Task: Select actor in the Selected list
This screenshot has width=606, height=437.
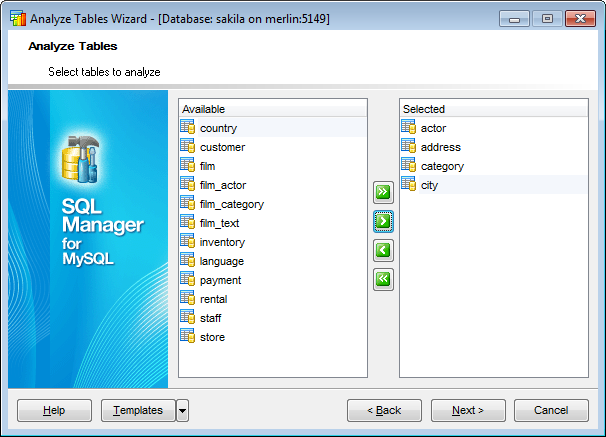Action: point(433,128)
